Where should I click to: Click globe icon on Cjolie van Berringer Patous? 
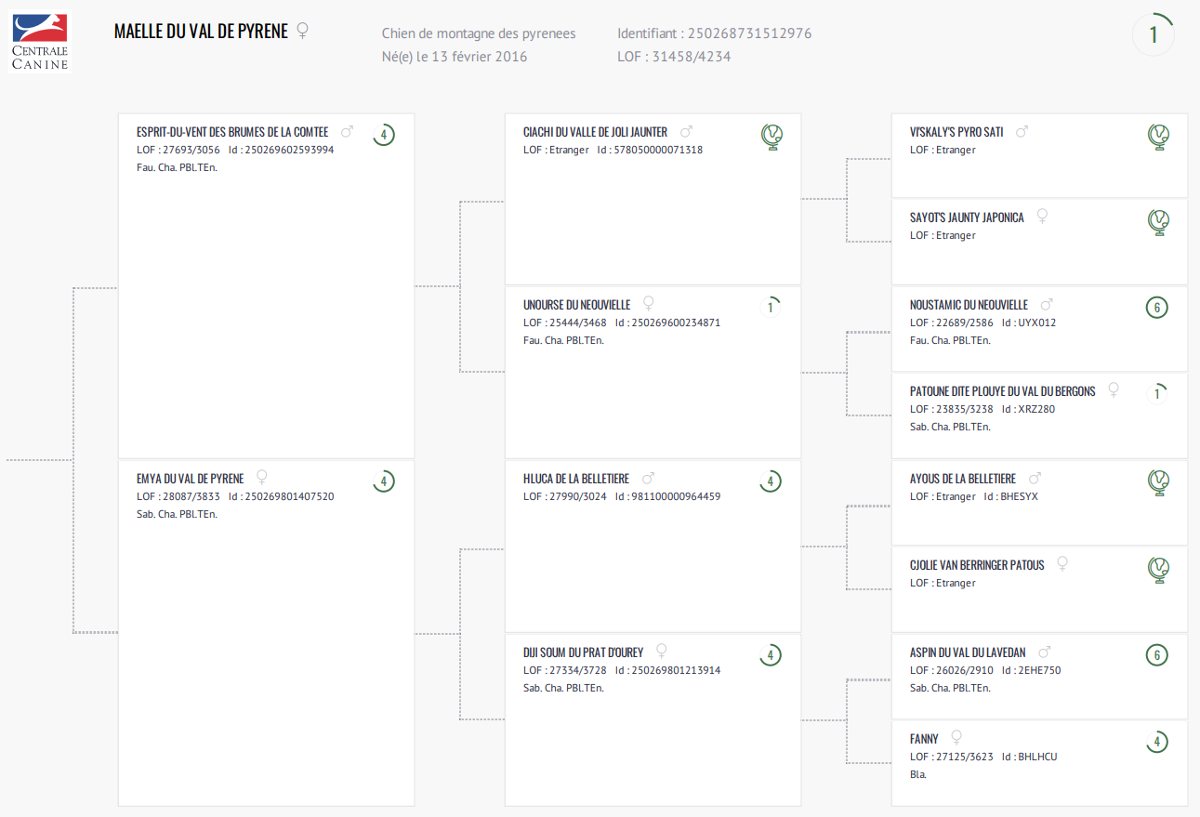(x=1157, y=569)
